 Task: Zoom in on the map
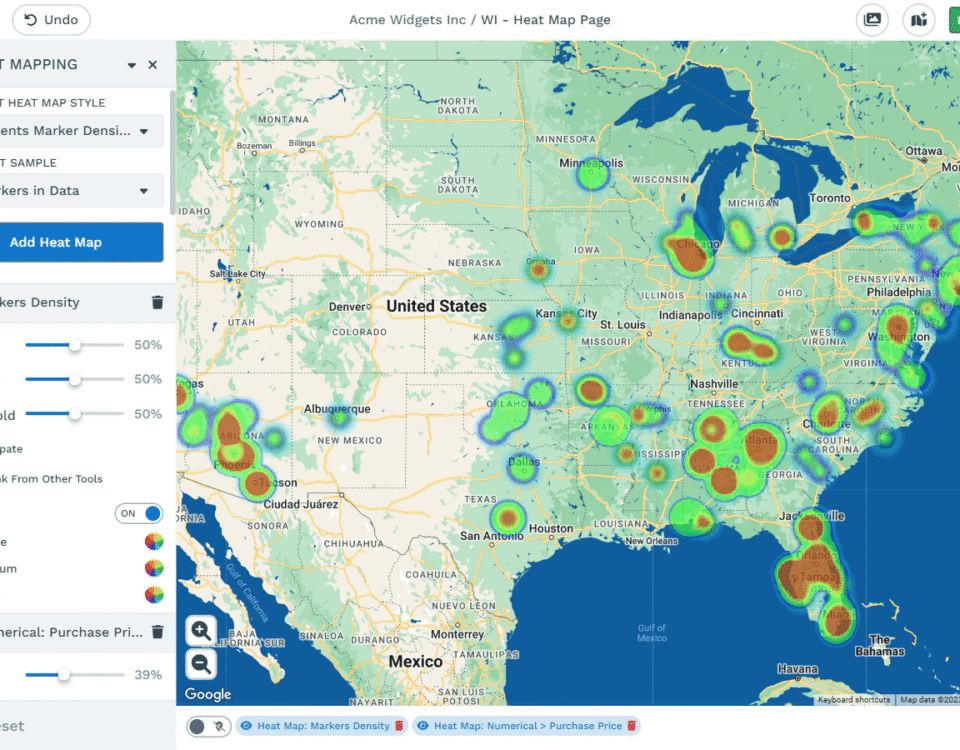click(201, 630)
